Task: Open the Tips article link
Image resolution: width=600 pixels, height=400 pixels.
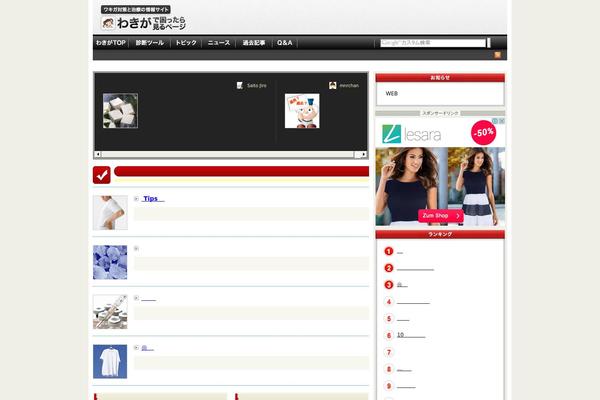Action: click(x=153, y=199)
